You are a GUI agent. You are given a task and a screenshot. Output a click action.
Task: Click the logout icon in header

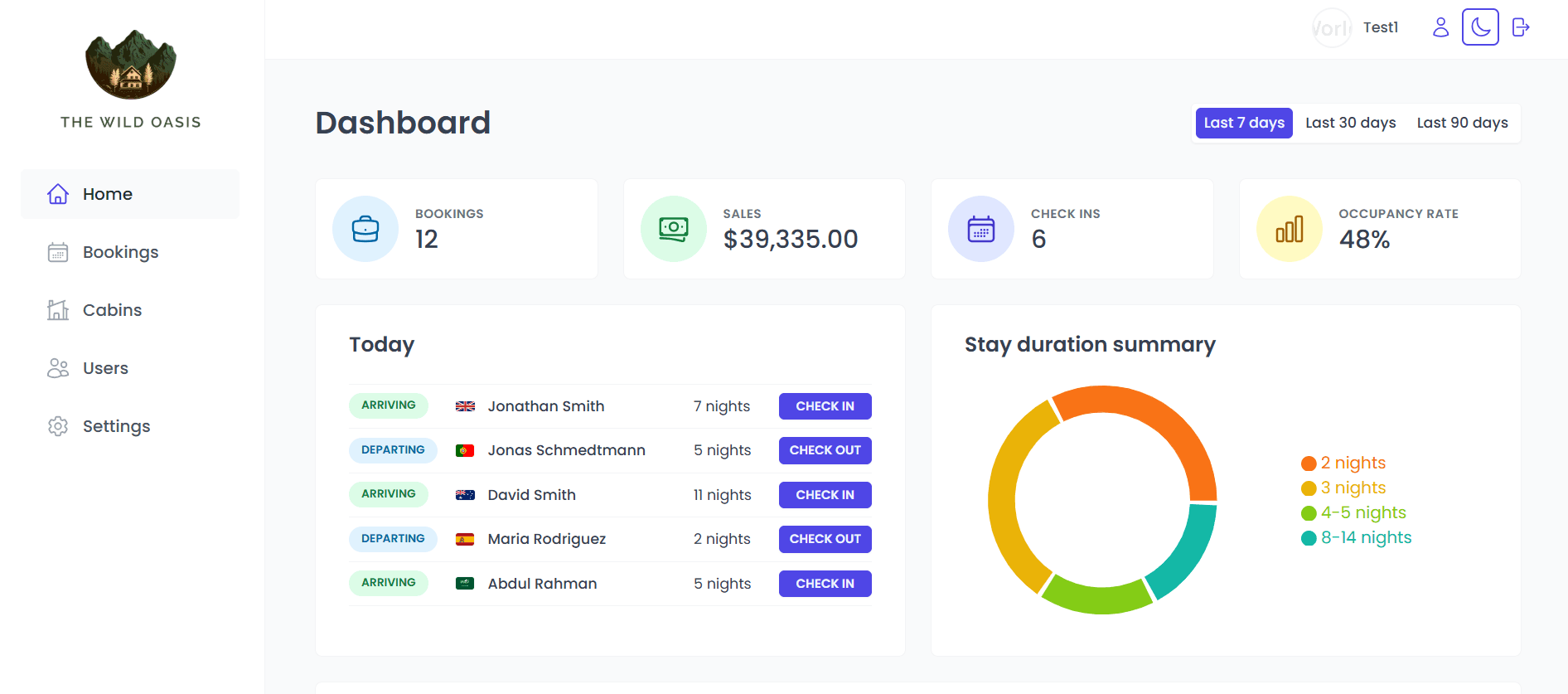1520,27
